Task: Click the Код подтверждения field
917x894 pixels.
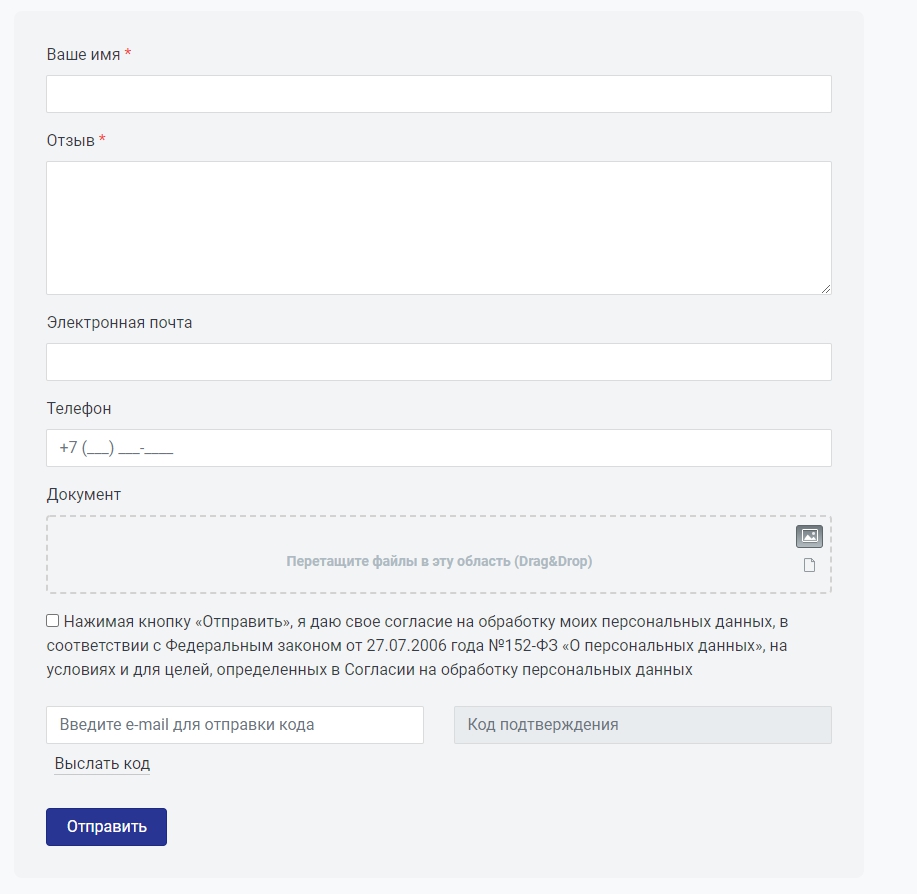Action: (x=642, y=725)
